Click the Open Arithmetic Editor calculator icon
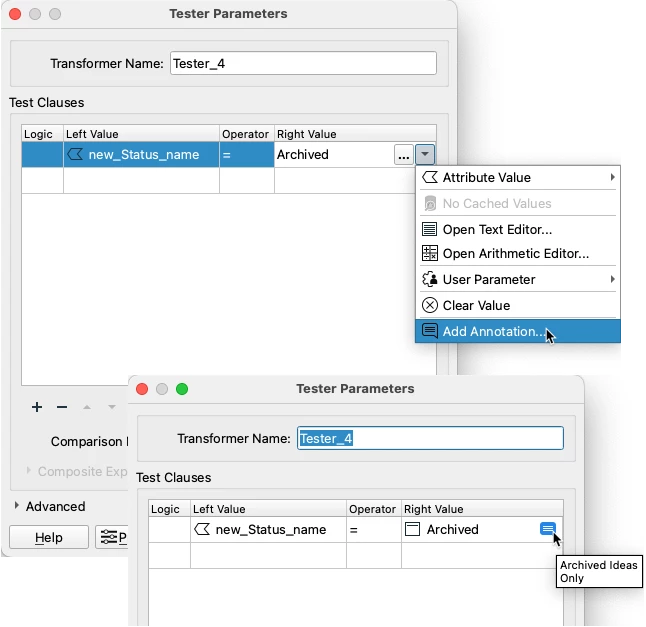The image size is (646, 627). pyautogui.click(x=430, y=254)
